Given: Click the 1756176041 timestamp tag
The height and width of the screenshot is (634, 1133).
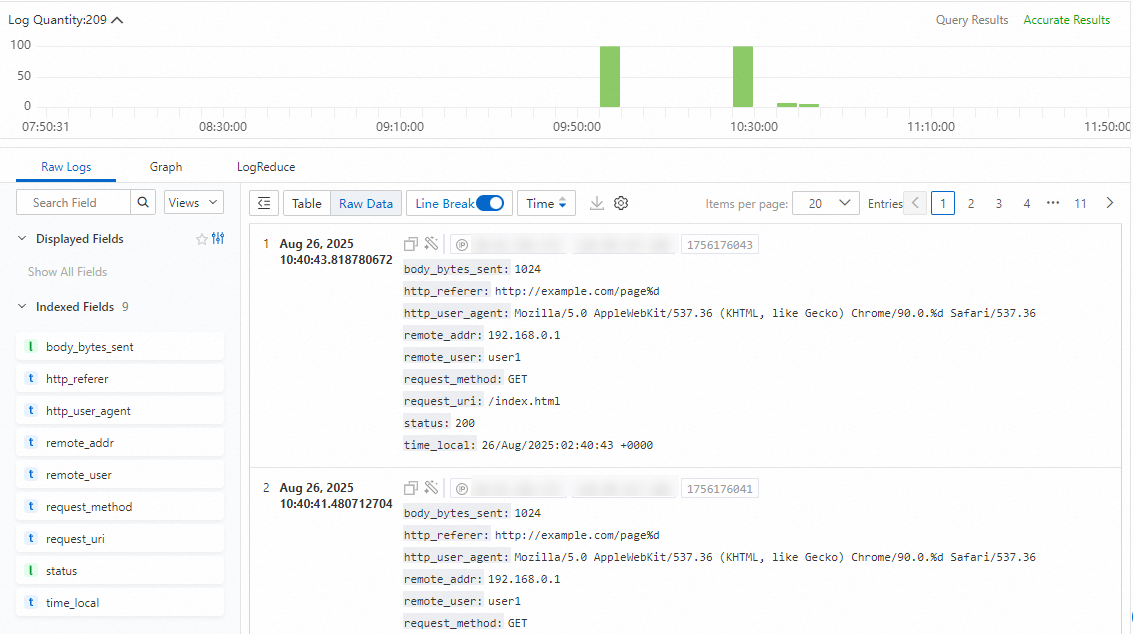Looking at the screenshot, I should [720, 489].
